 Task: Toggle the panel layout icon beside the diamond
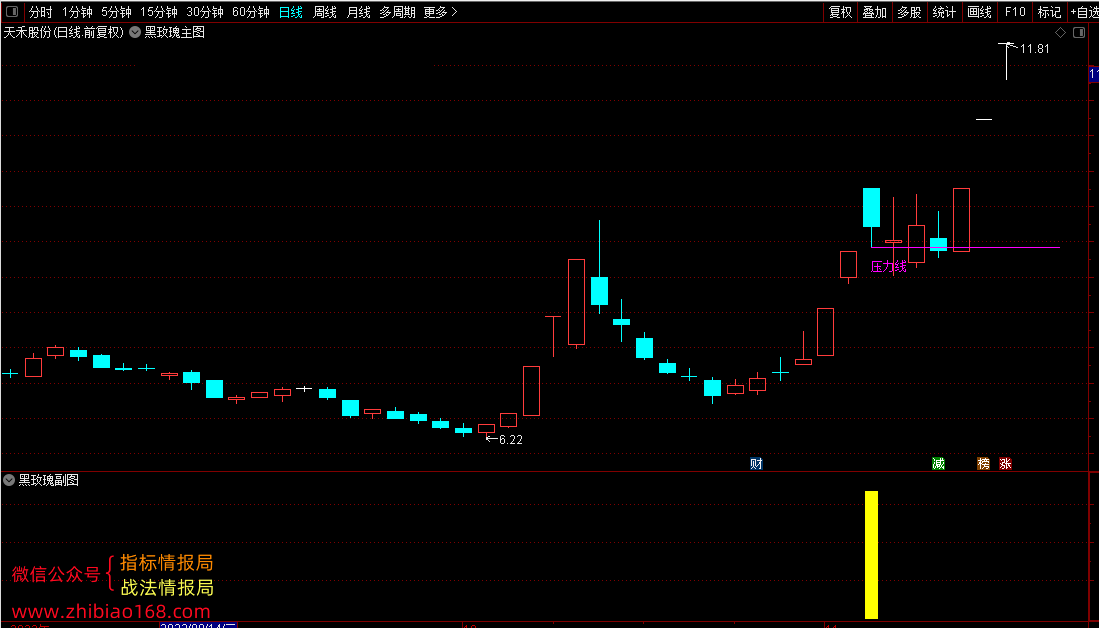click(x=1078, y=33)
